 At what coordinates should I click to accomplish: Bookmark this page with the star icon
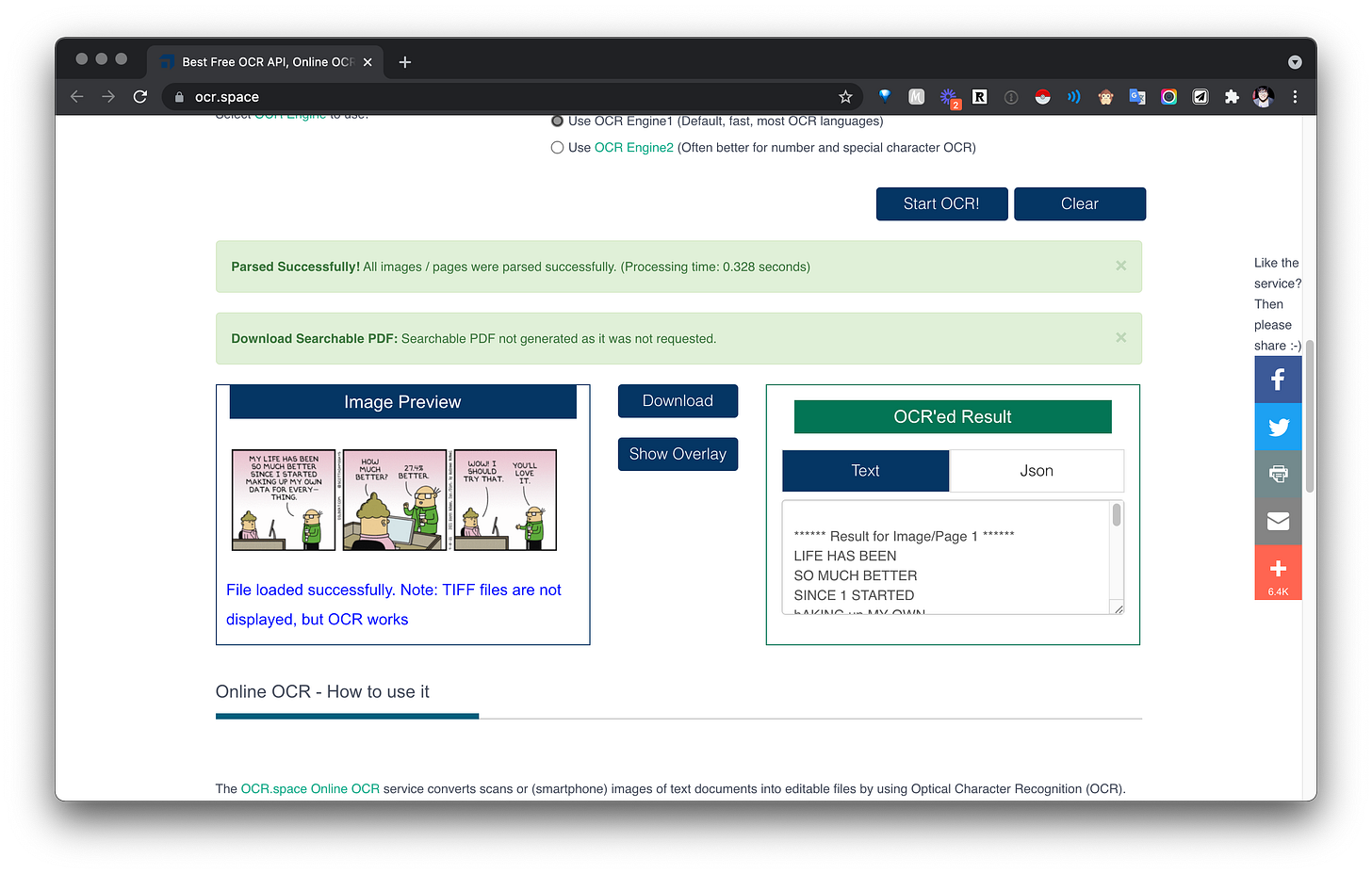tap(845, 97)
